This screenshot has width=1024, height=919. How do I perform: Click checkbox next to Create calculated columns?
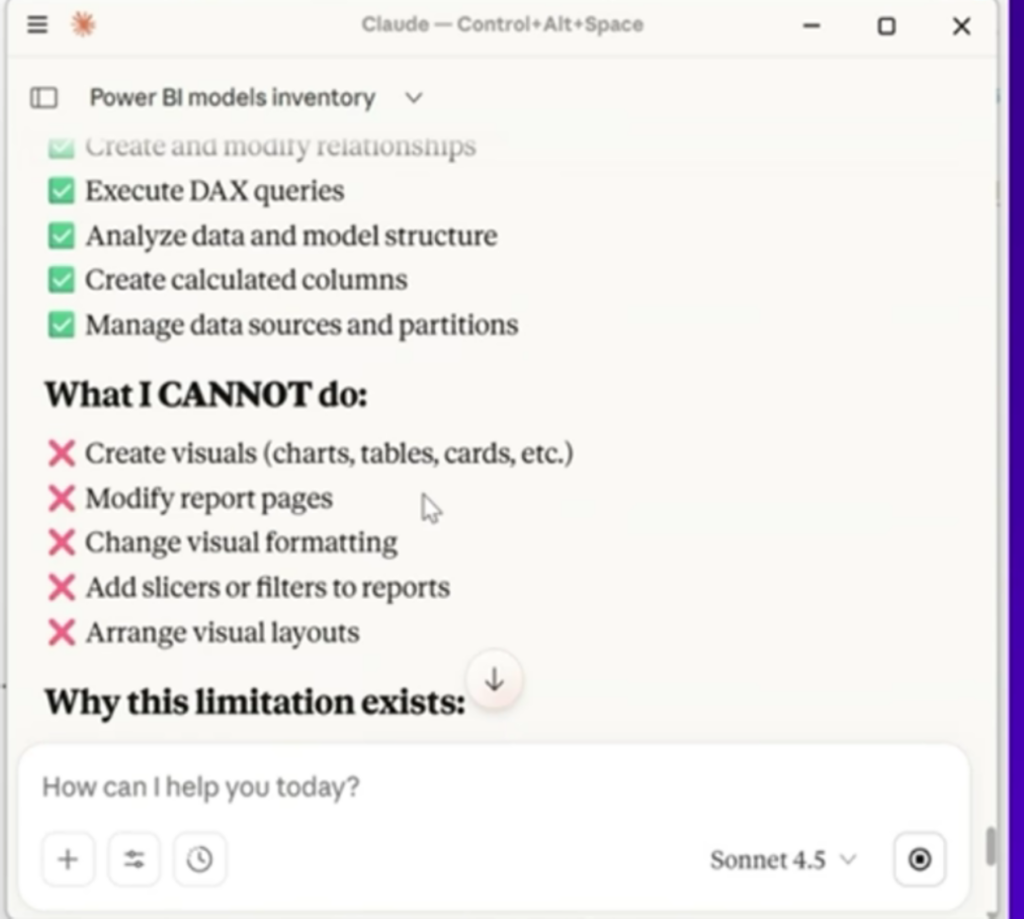[x=62, y=280]
